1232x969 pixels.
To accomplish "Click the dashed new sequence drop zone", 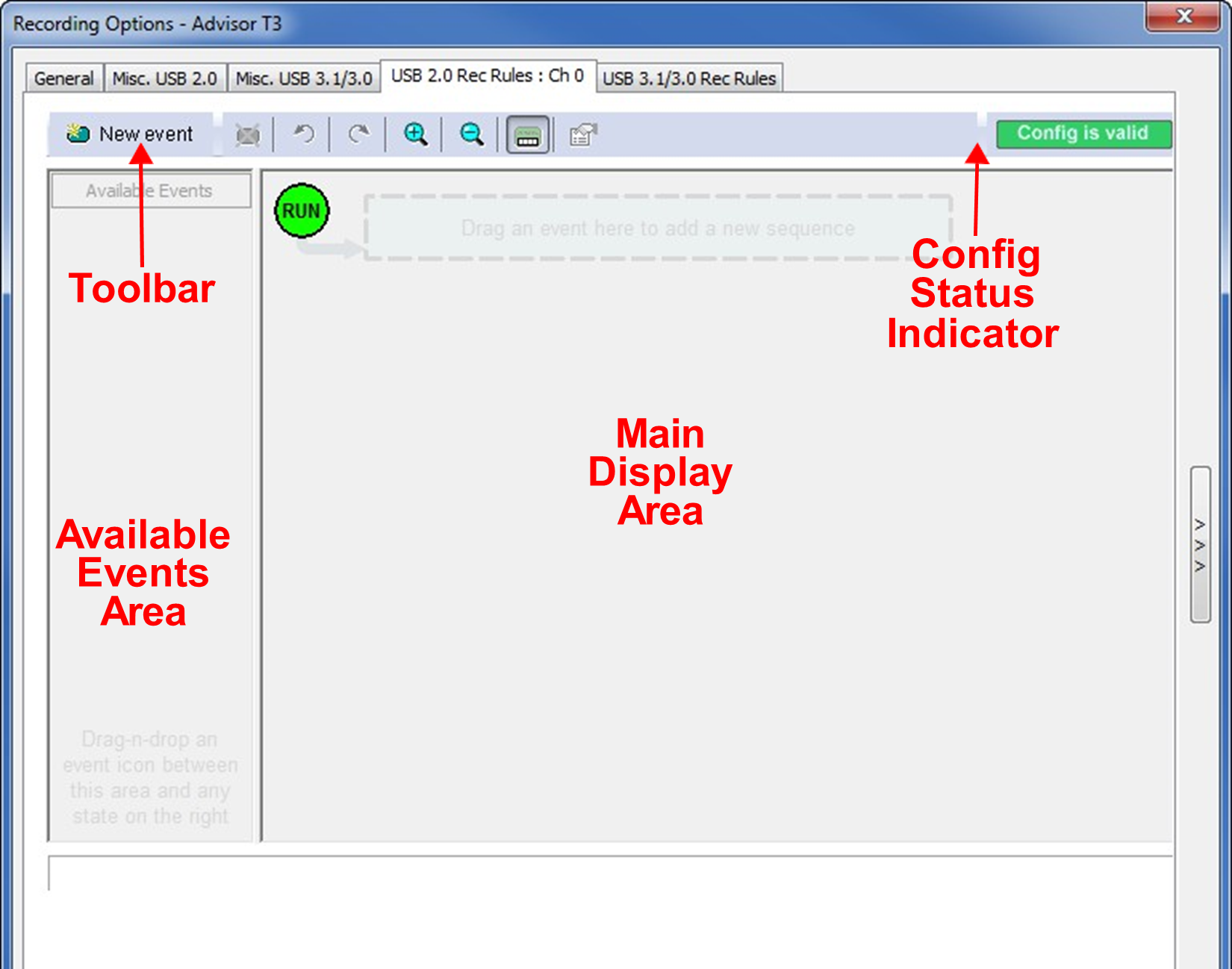I will point(658,228).
